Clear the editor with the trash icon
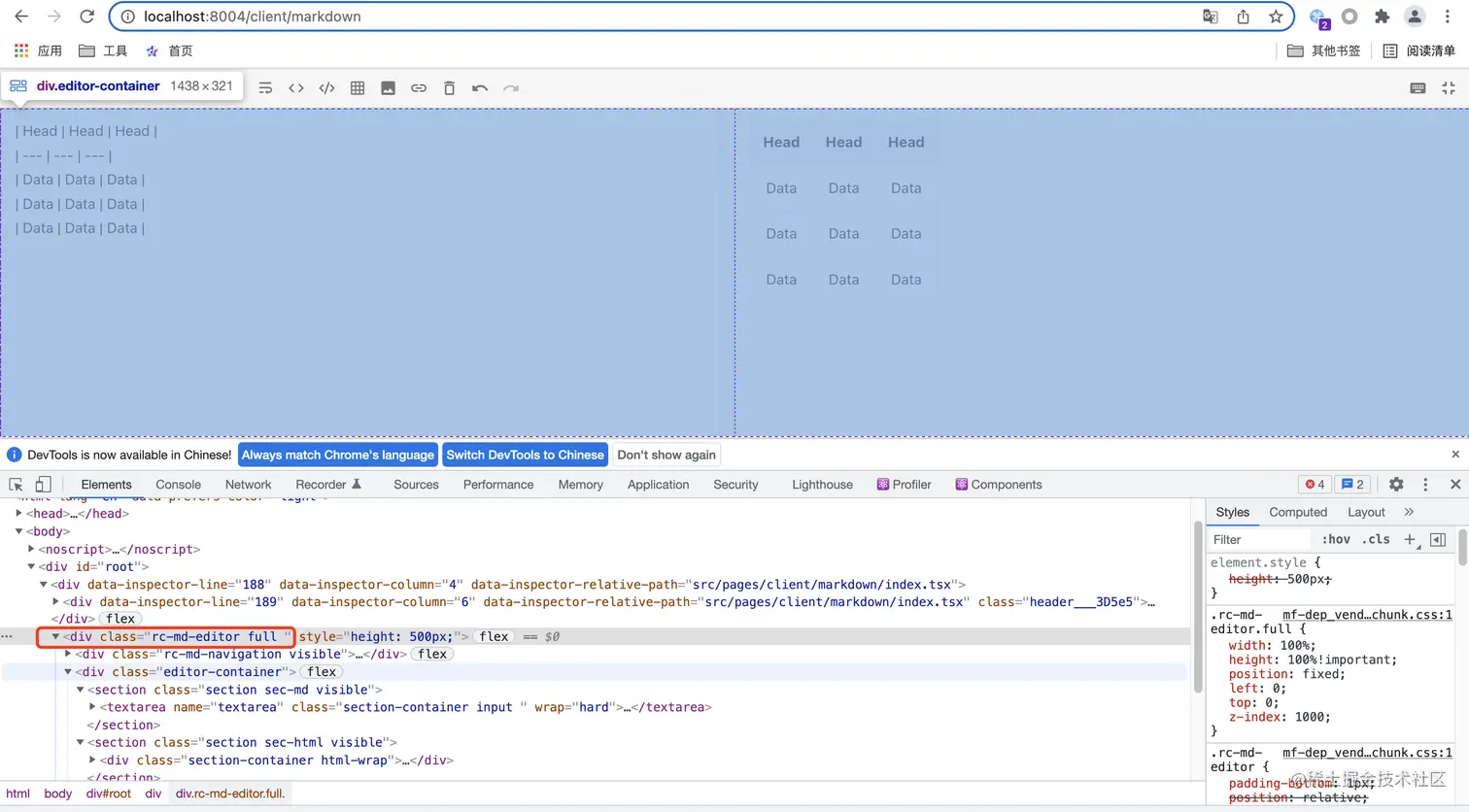Image resolution: width=1469 pixels, height=812 pixels. coord(449,88)
